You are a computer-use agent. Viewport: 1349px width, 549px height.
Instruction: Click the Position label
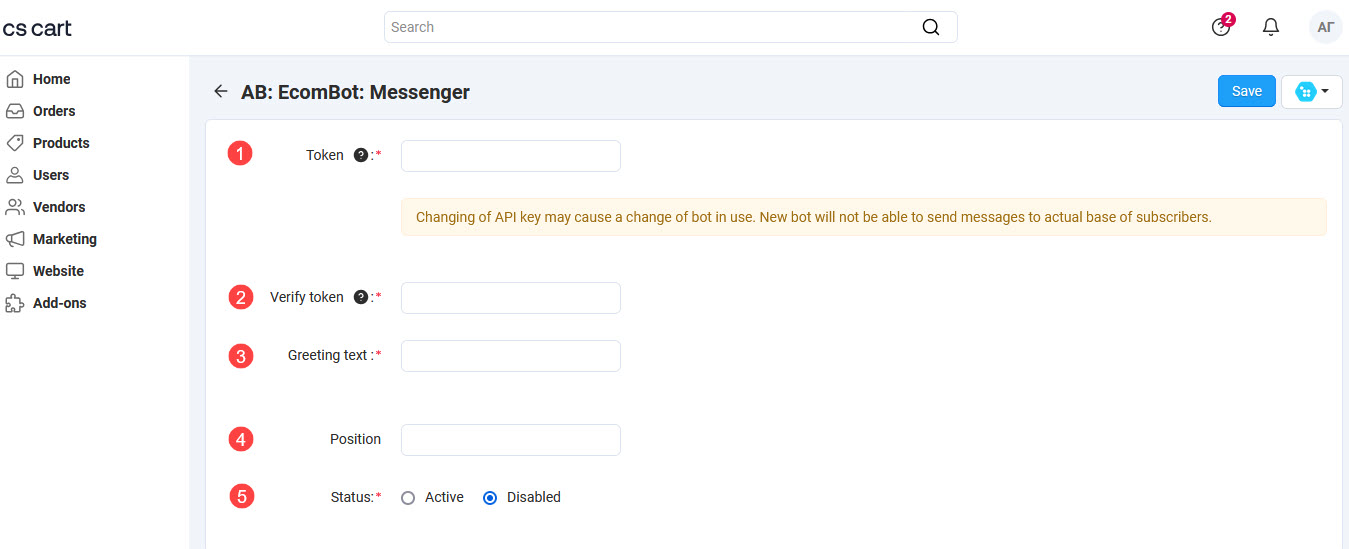[x=355, y=439]
